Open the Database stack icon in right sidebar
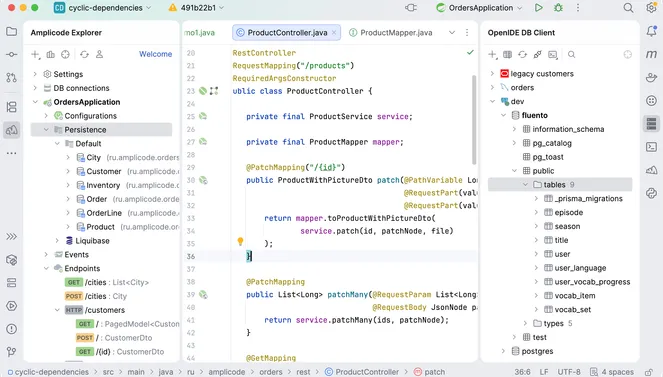 651,124
